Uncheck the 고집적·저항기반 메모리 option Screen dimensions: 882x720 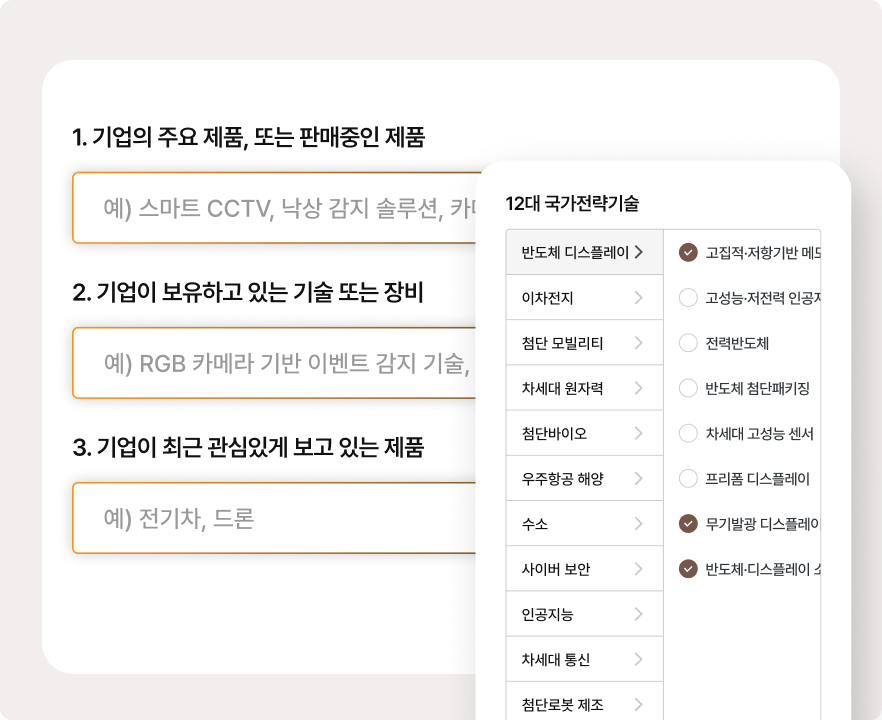pos(688,252)
